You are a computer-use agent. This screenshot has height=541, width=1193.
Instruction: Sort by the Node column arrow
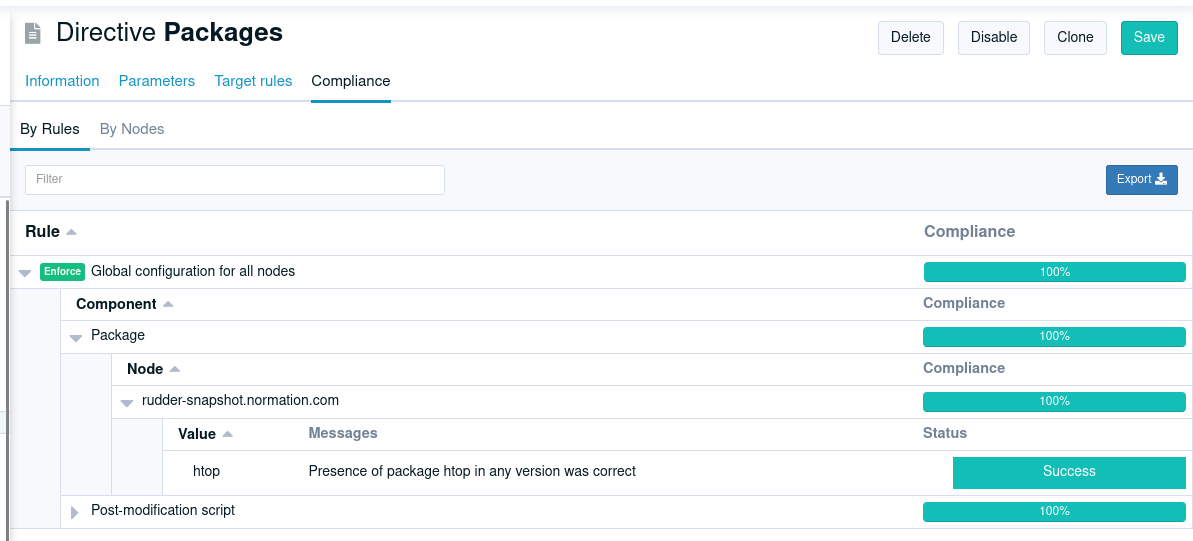[174, 369]
